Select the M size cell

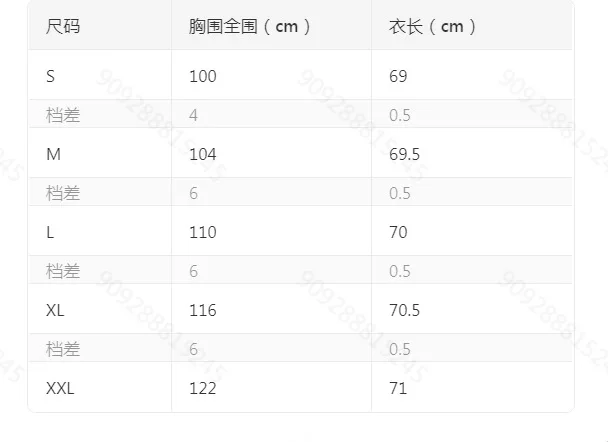(54, 154)
